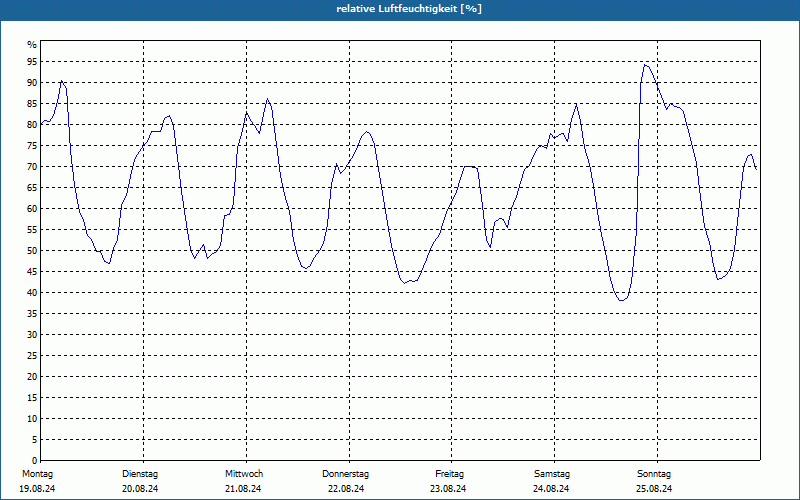Image resolution: width=800 pixels, height=500 pixels.
Task: Click the y-axis value 95
Action: [32, 62]
